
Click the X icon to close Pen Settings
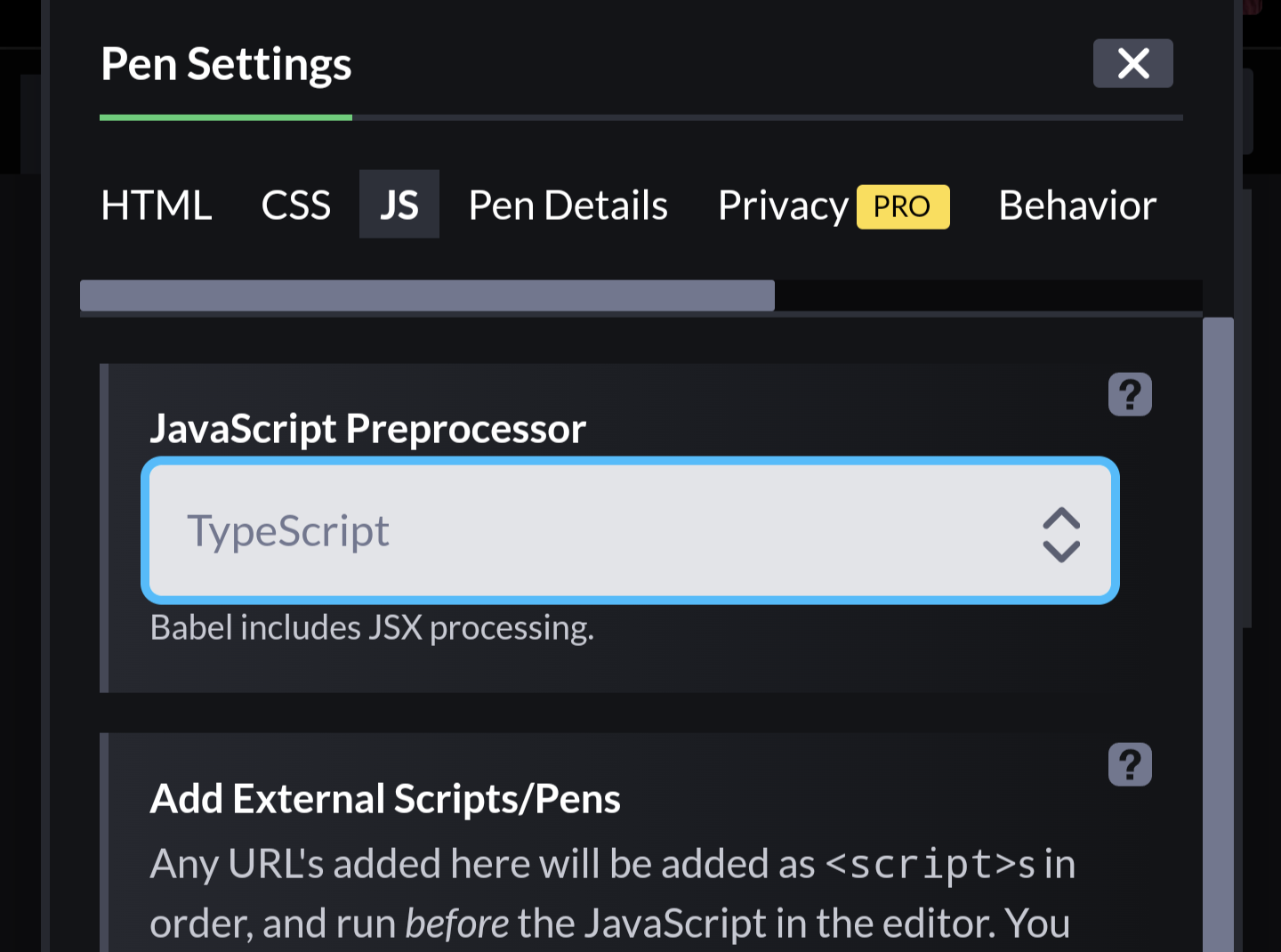[x=1132, y=63]
